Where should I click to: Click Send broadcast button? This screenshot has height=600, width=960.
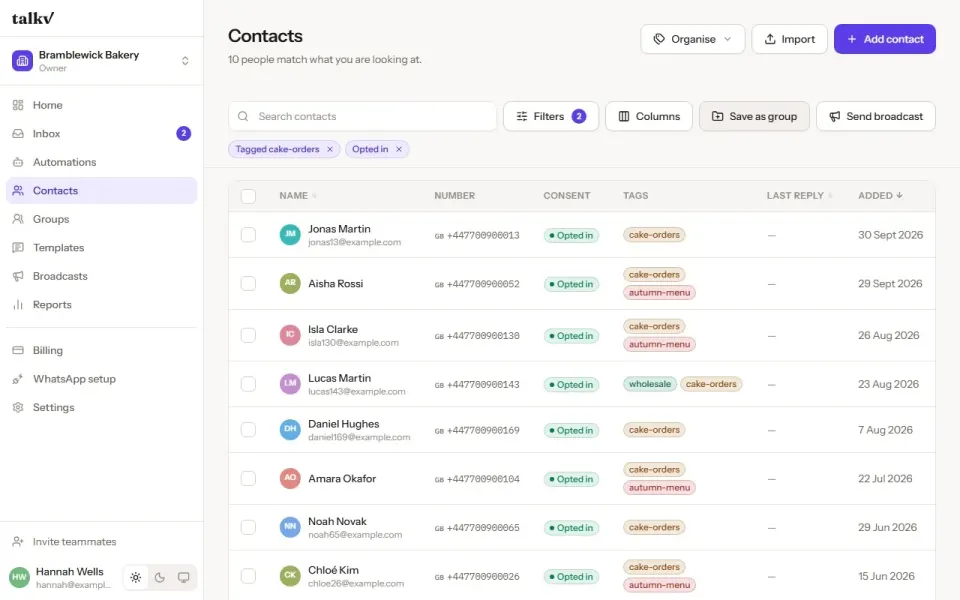click(x=876, y=116)
